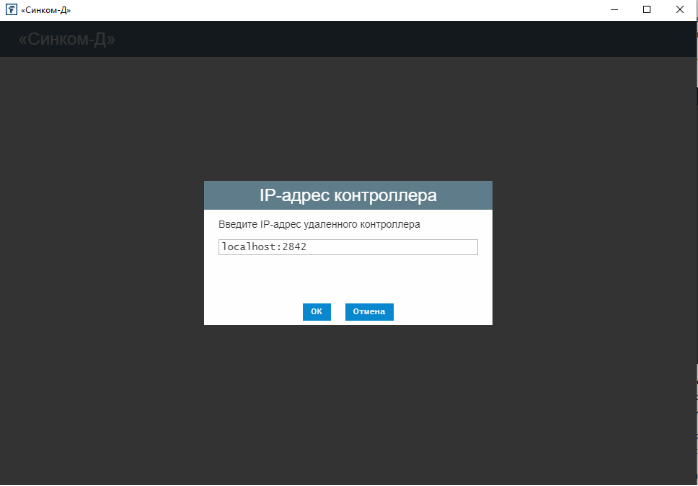Maximize the Синком-Д window
This screenshot has width=698, height=486.
(x=647, y=9)
